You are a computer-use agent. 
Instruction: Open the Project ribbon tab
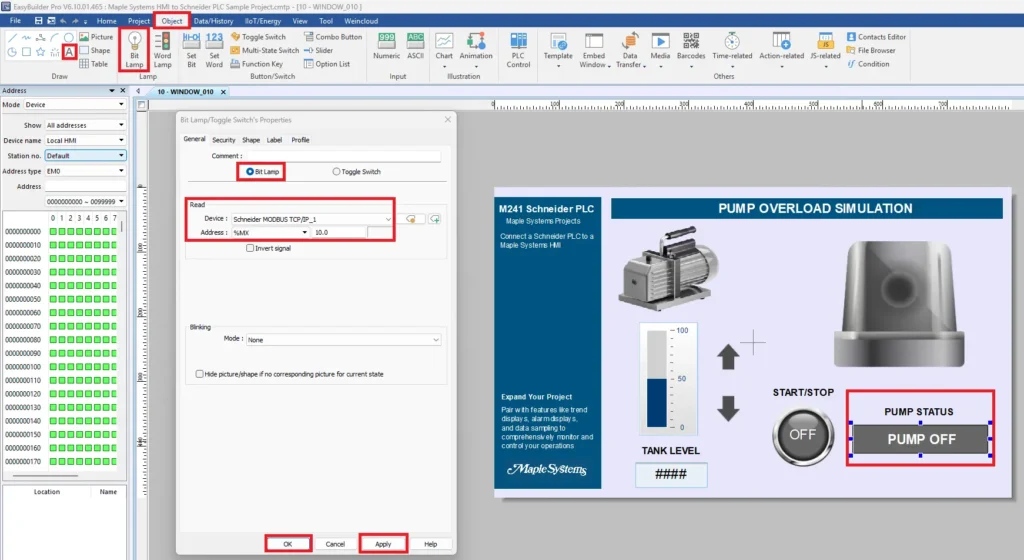(138, 21)
